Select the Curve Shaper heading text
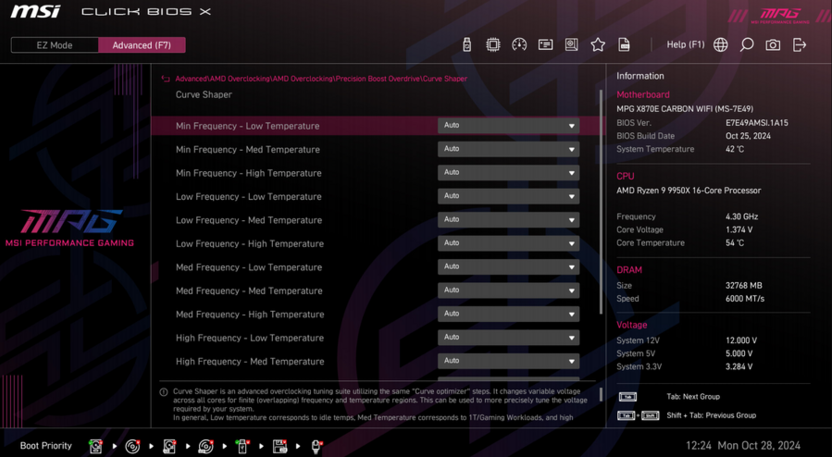Viewport: 832px width, 457px height. coord(204,94)
